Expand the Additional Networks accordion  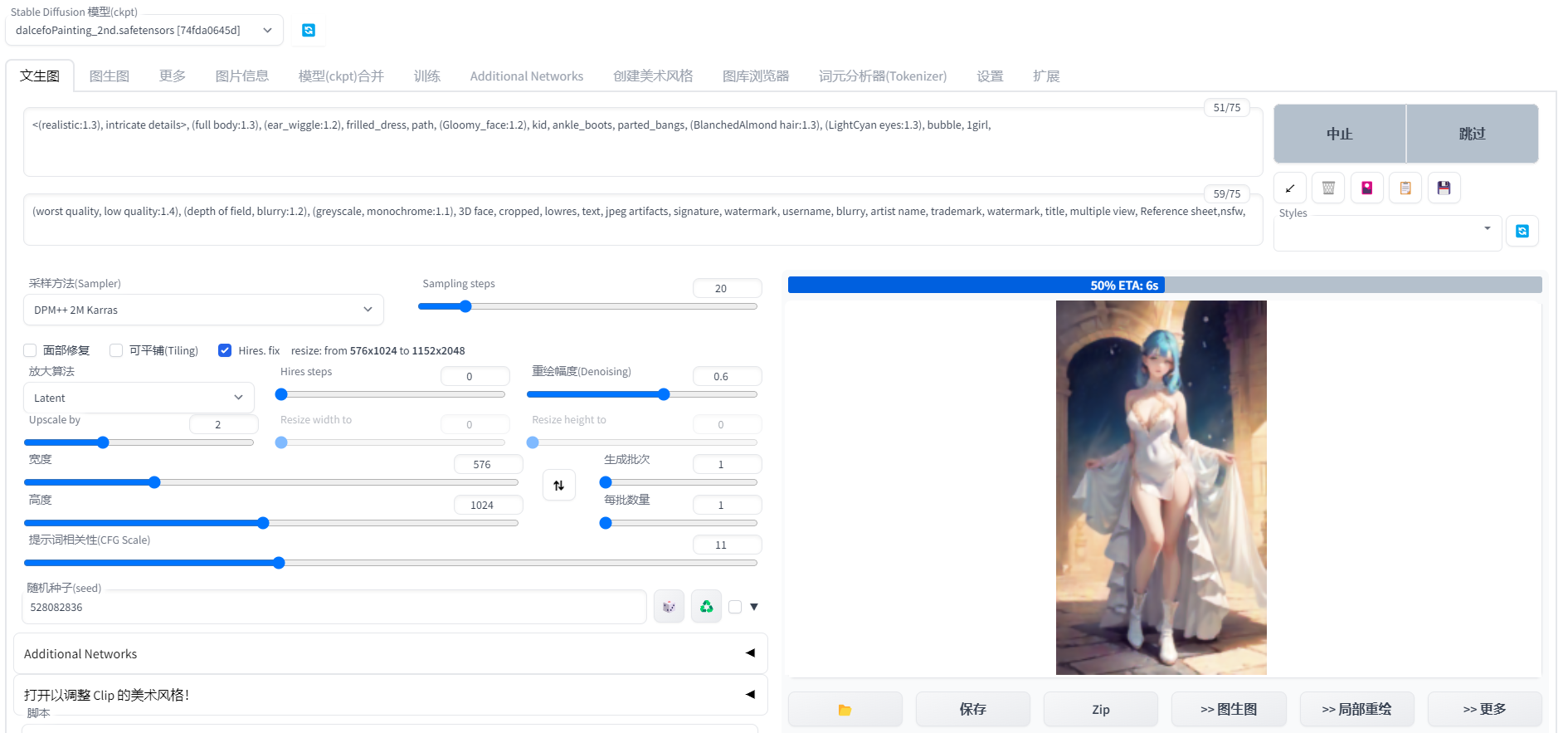tap(390, 654)
